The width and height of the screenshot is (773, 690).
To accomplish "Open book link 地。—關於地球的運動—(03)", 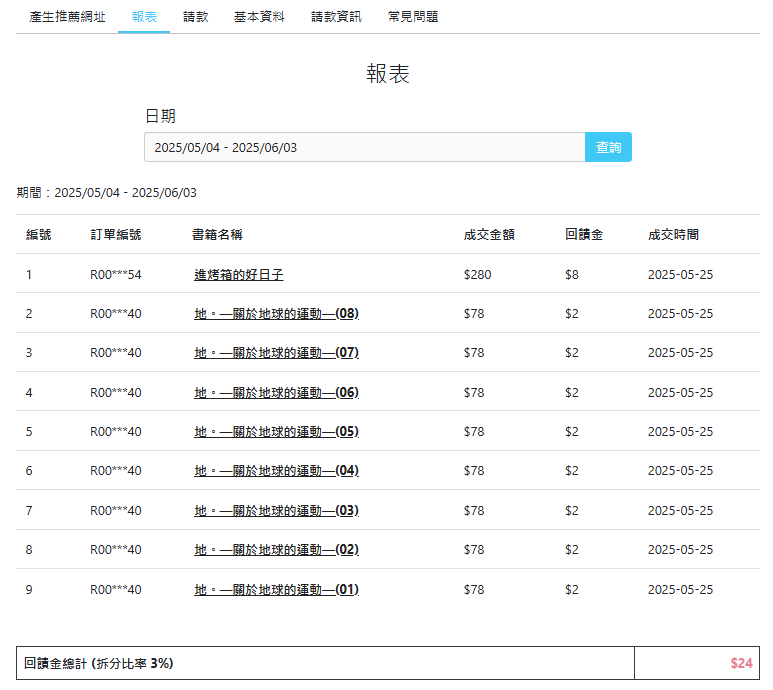I will pos(276,510).
